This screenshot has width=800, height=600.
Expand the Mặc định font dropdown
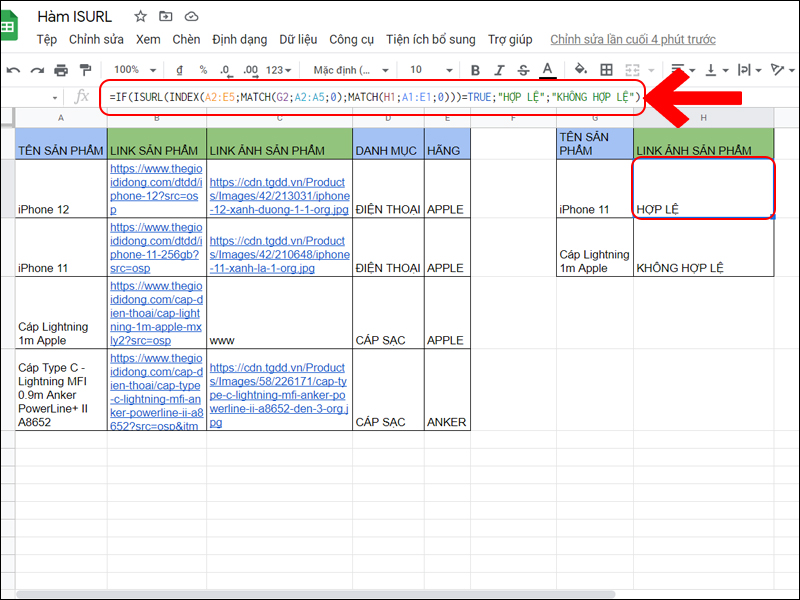[345, 70]
